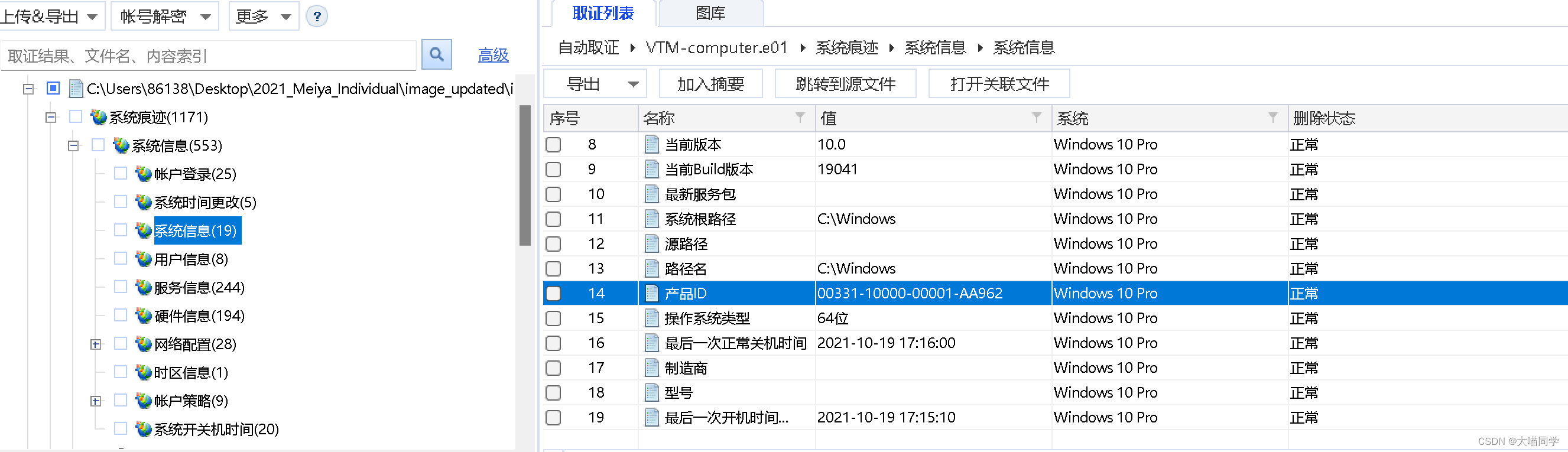The height and width of the screenshot is (452, 1568).
Task: Check the box for row 19 最后一次开机时间
Action: (x=553, y=418)
